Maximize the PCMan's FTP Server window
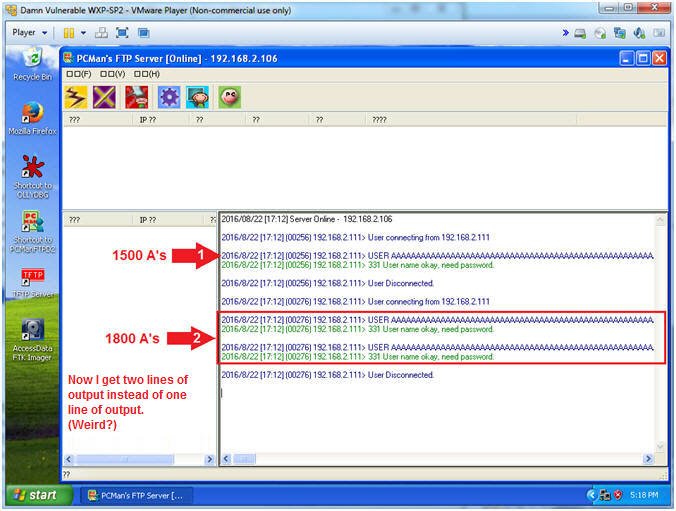The image size is (676, 511). [x=643, y=58]
